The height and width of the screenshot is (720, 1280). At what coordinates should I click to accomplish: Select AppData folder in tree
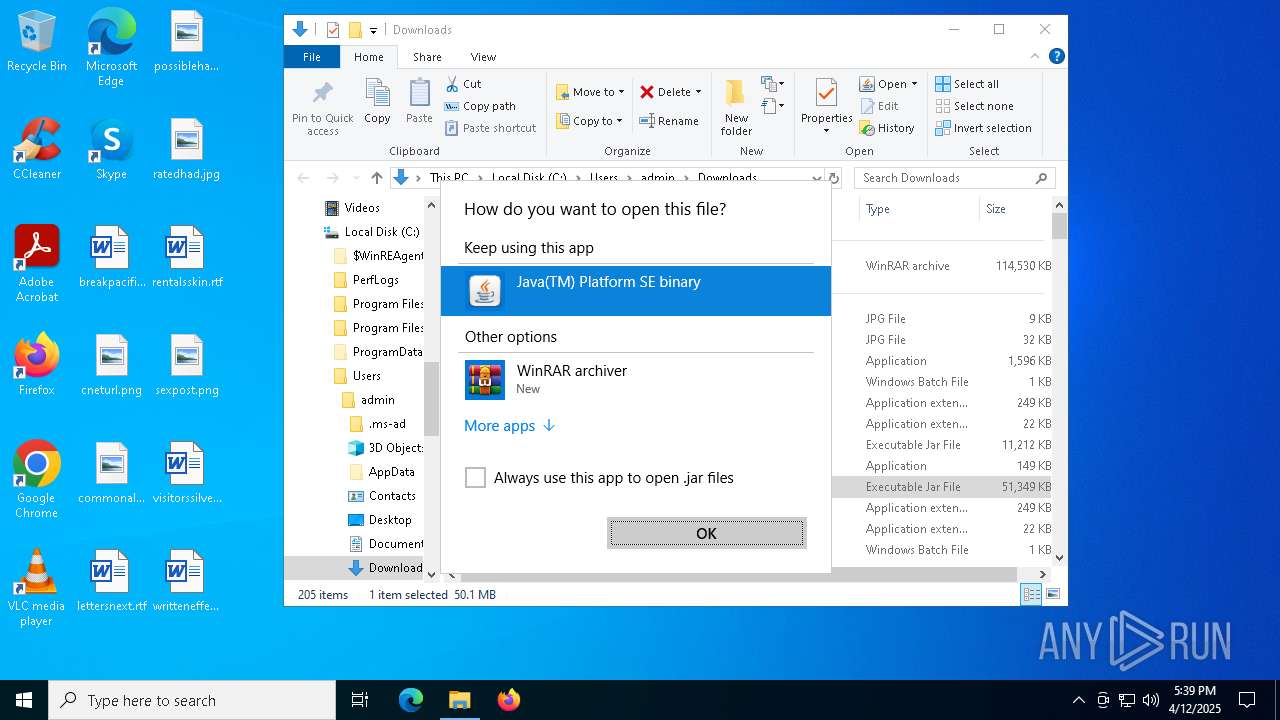click(x=381, y=472)
